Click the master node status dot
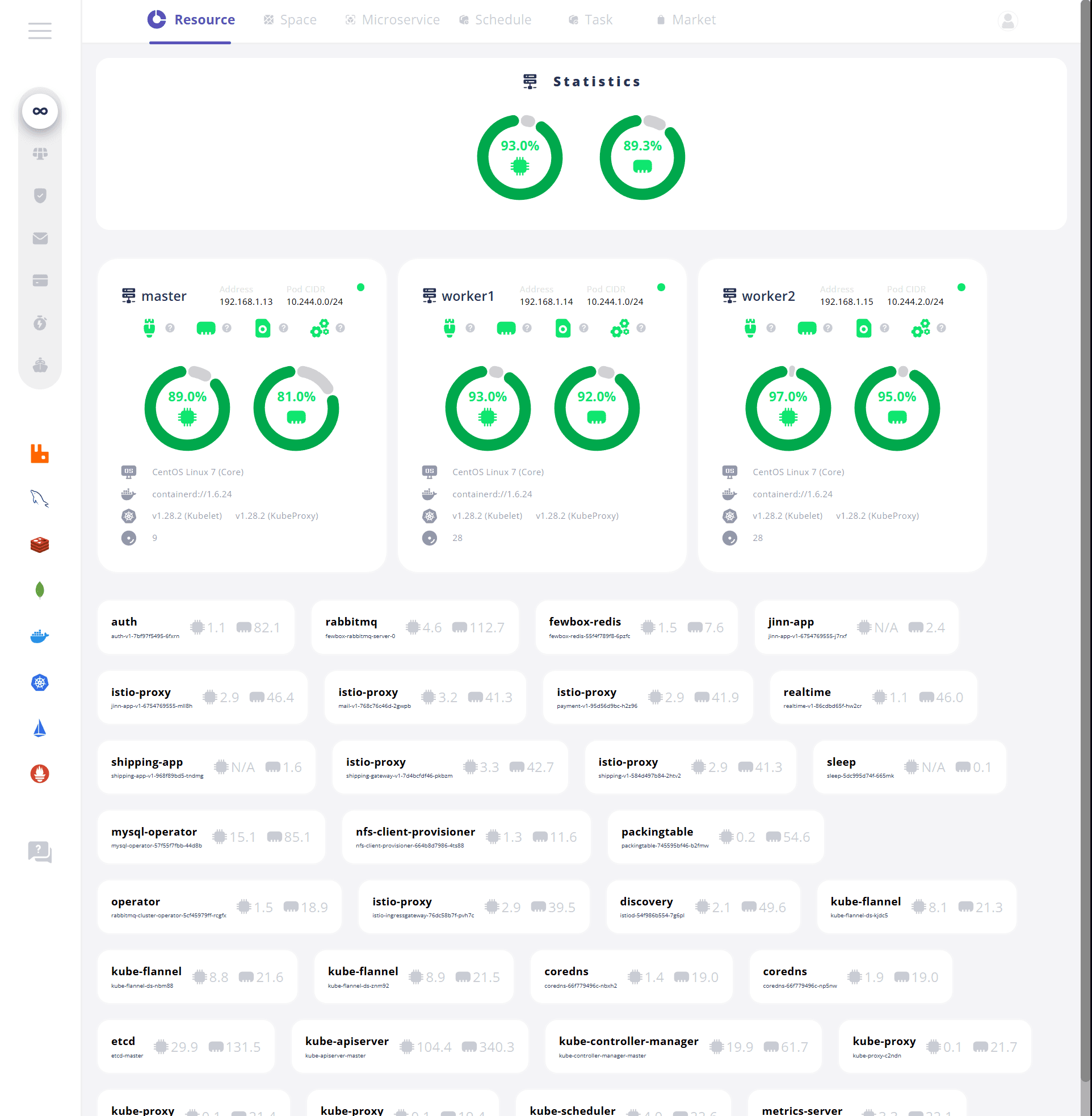 (361, 287)
